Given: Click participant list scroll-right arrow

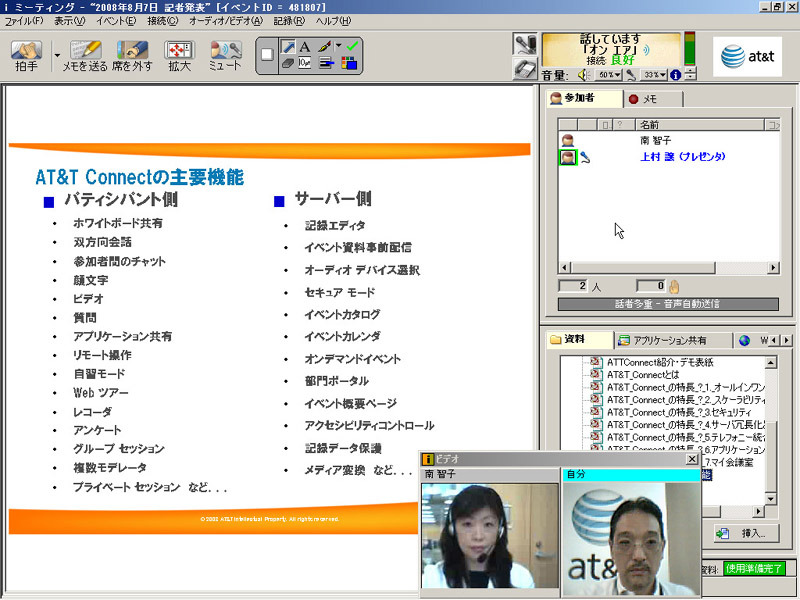Looking at the screenshot, I should pyautogui.click(x=773, y=267).
